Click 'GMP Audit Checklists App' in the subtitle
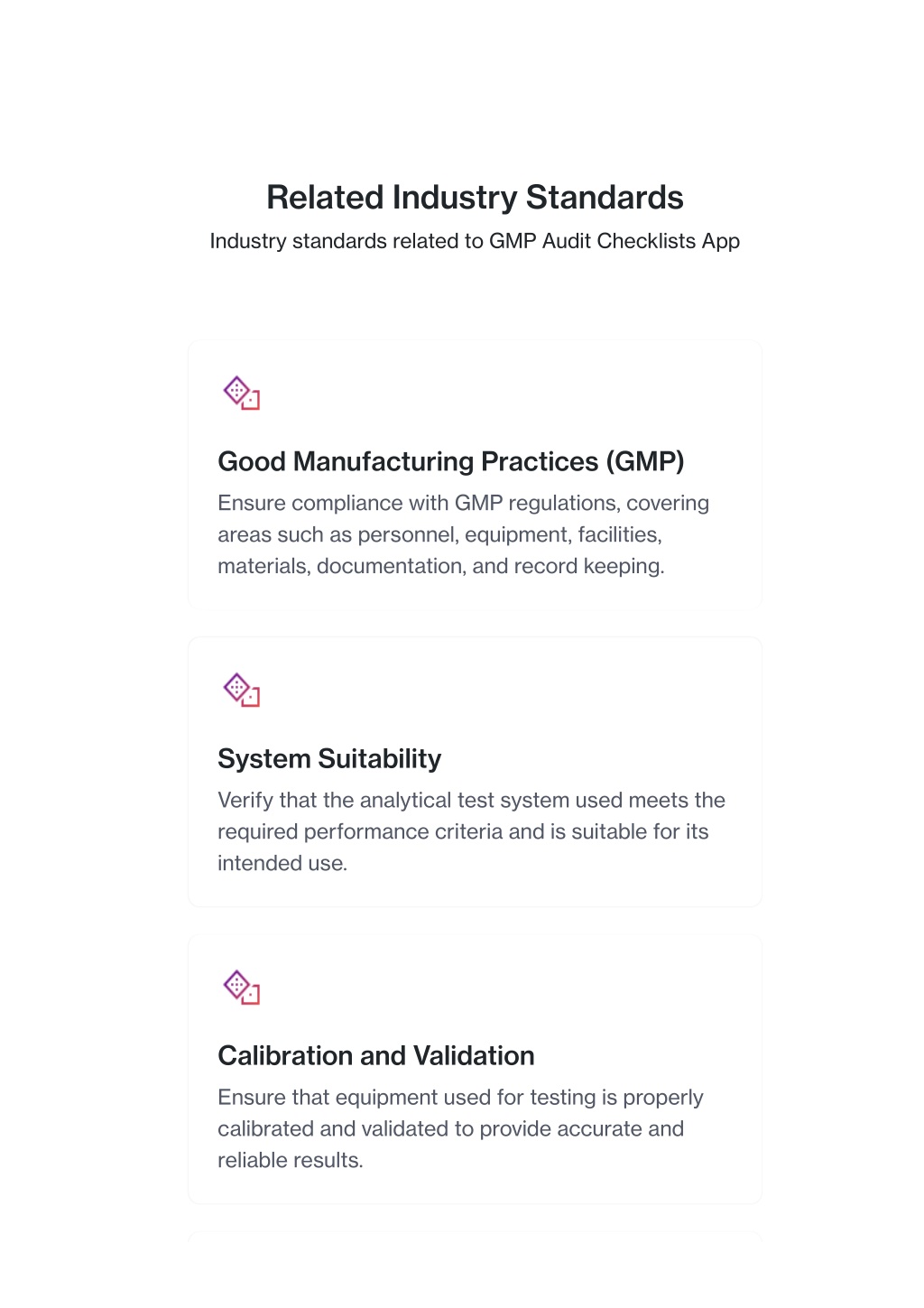Viewport: 924px width, 1308px height. point(614,241)
